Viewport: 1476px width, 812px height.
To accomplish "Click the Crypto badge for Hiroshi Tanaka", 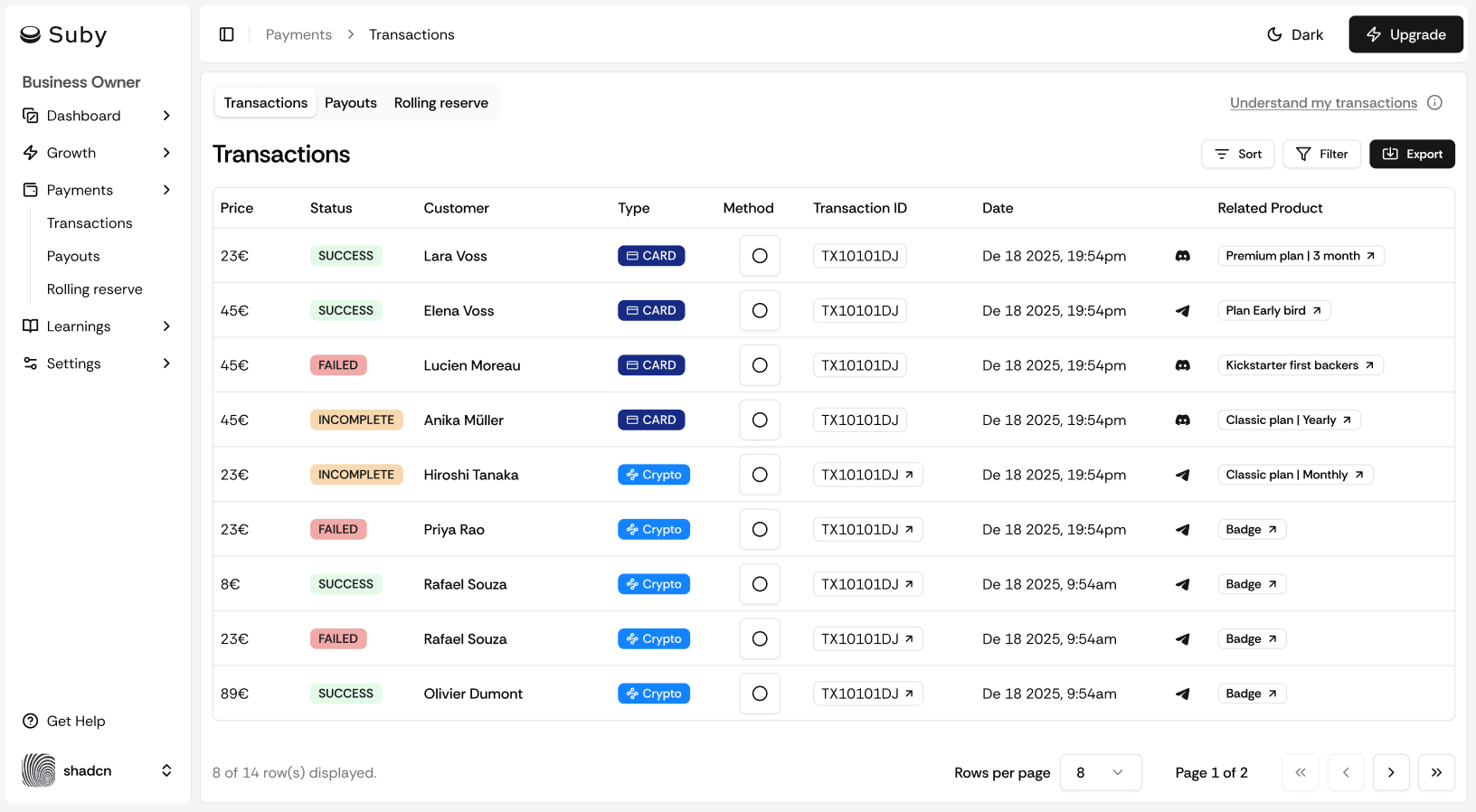I will 653,475.
